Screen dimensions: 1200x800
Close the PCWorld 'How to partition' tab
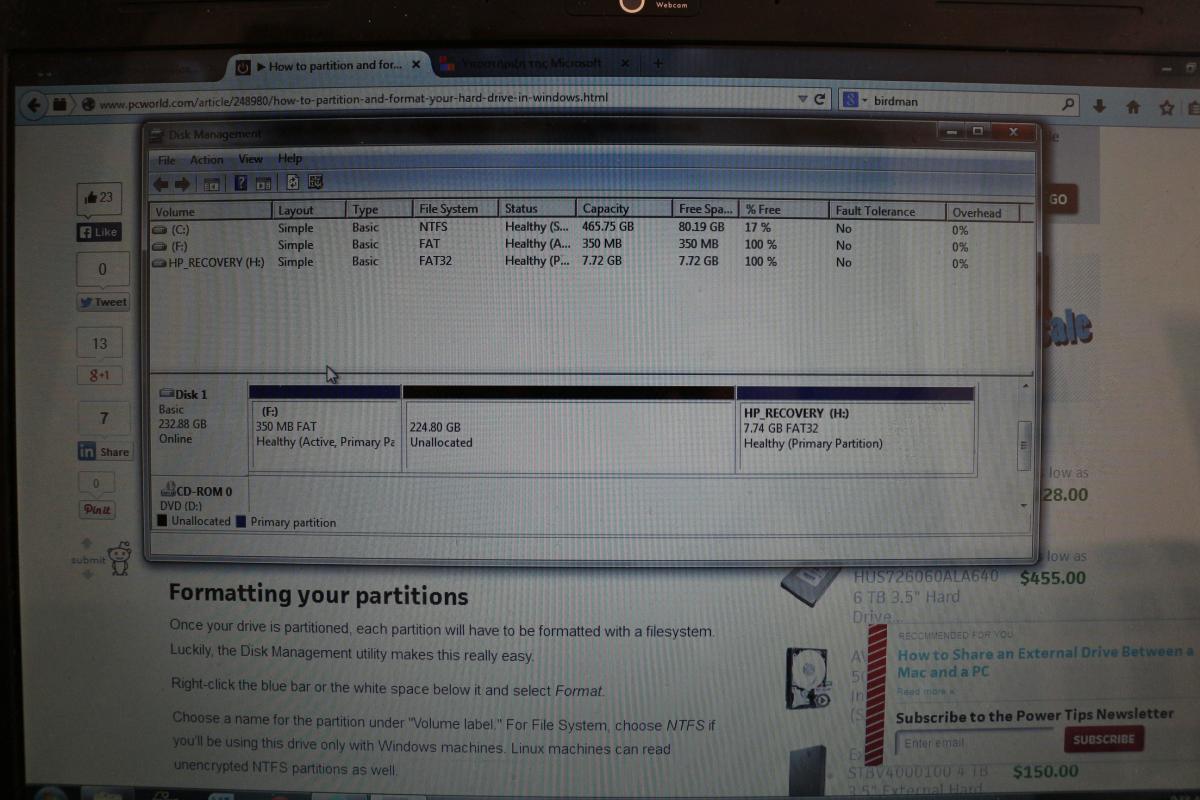click(x=416, y=65)
